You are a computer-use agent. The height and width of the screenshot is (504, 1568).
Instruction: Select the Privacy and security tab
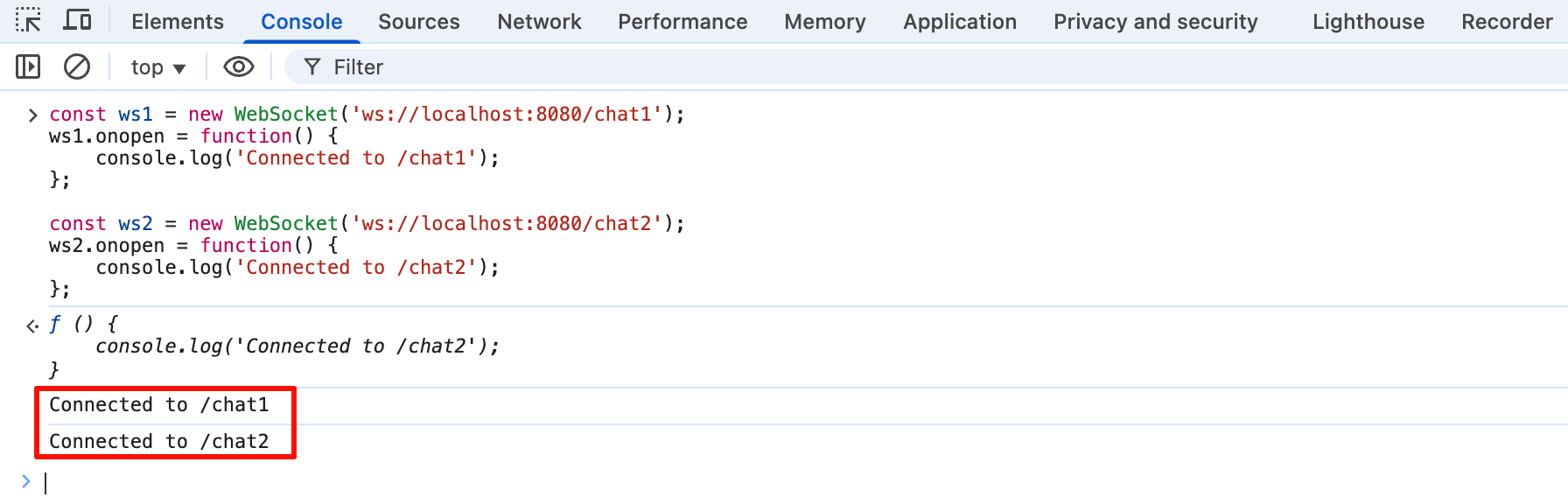click(1155, 22)
